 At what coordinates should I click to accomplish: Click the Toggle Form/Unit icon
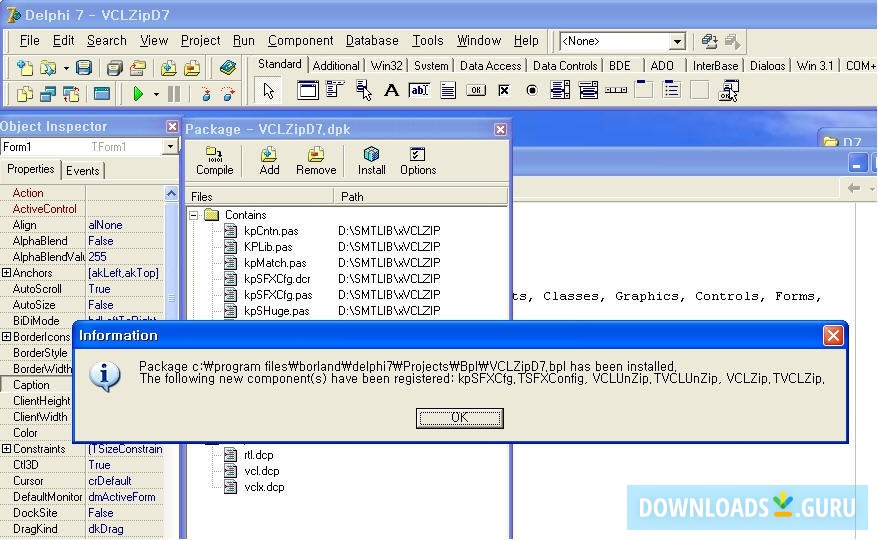(x=72, y=94)
